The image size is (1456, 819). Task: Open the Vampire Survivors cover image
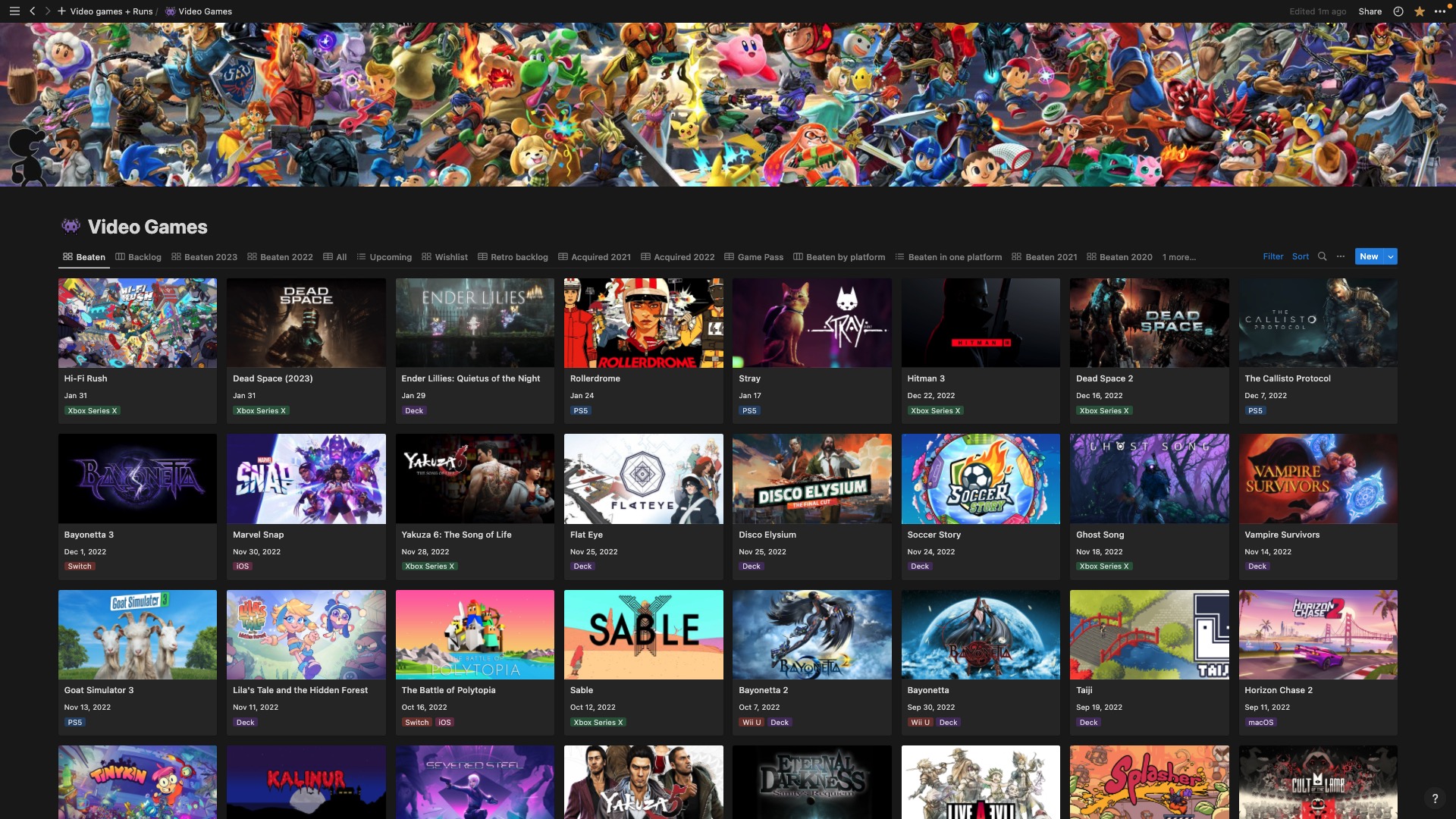pos(1318,479)
